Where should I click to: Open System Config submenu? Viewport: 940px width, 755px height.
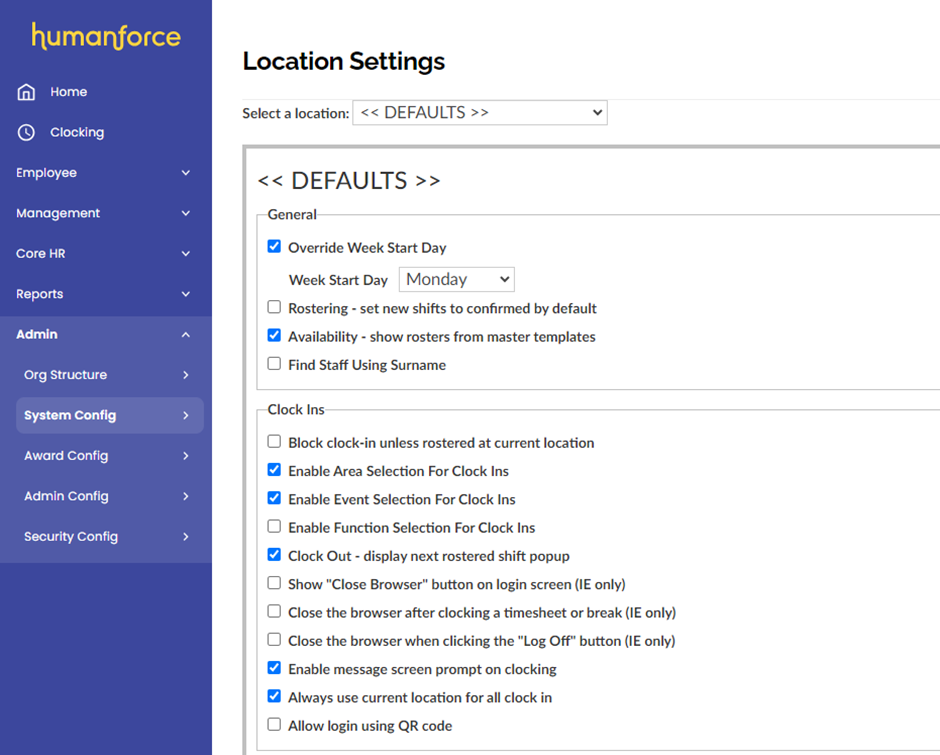coord(110,415)
